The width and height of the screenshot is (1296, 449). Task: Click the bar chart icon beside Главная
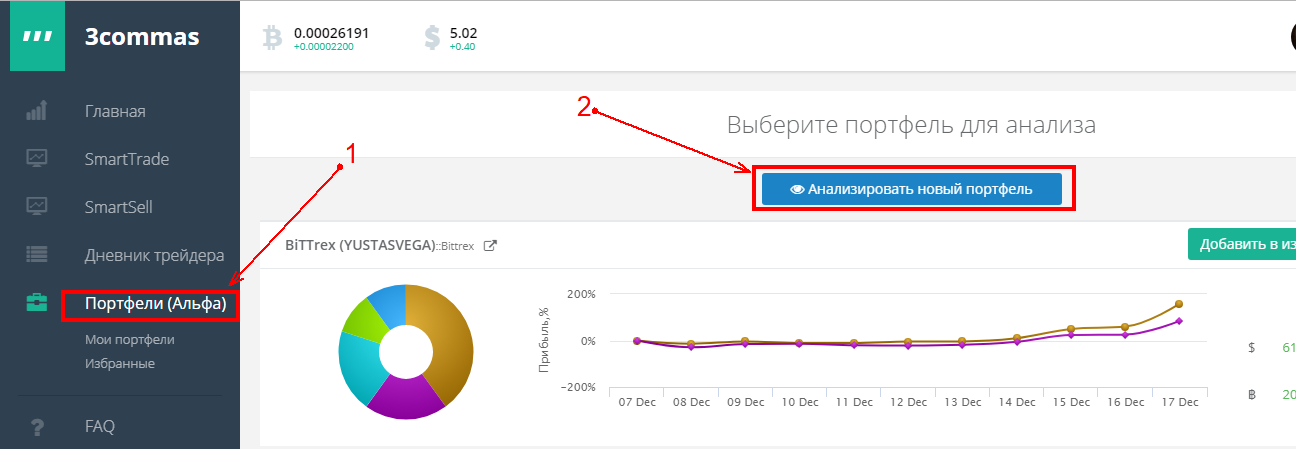coord(37,110)
